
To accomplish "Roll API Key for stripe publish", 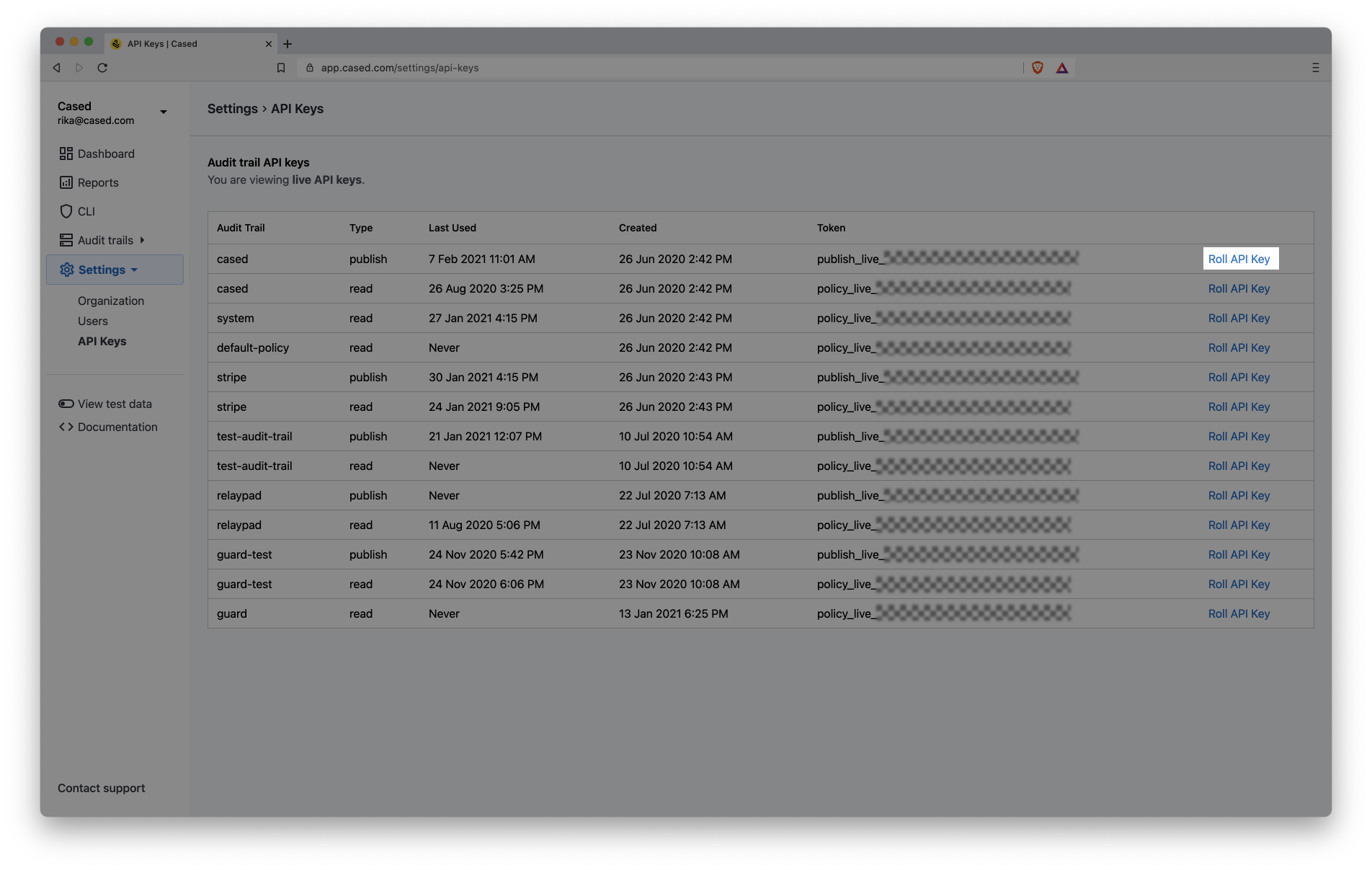I will pyautogui.click(x=1239, y=377).
